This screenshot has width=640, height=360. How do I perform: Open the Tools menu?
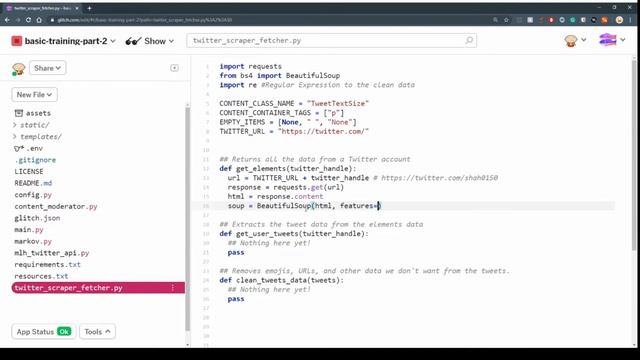click(x=97, y=331)
